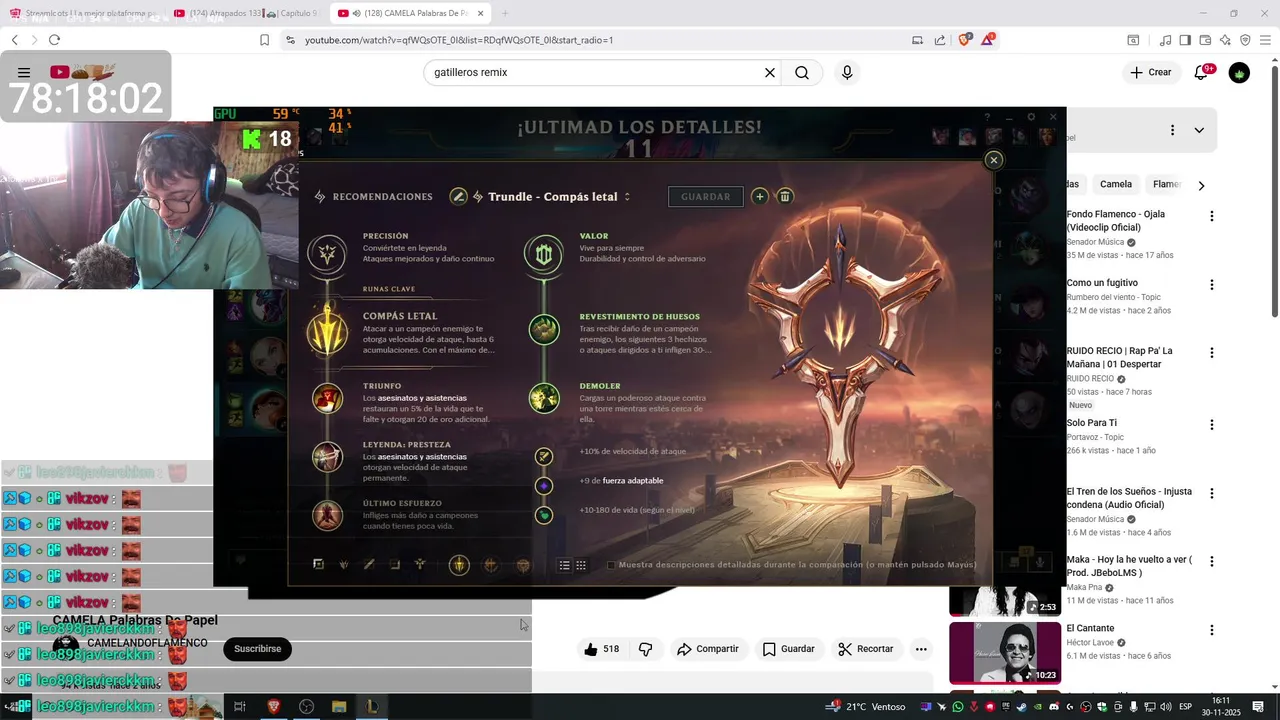The image size is (1280, 720).
Task: Clear the YouTube search field
Action: tap(770, 73)
